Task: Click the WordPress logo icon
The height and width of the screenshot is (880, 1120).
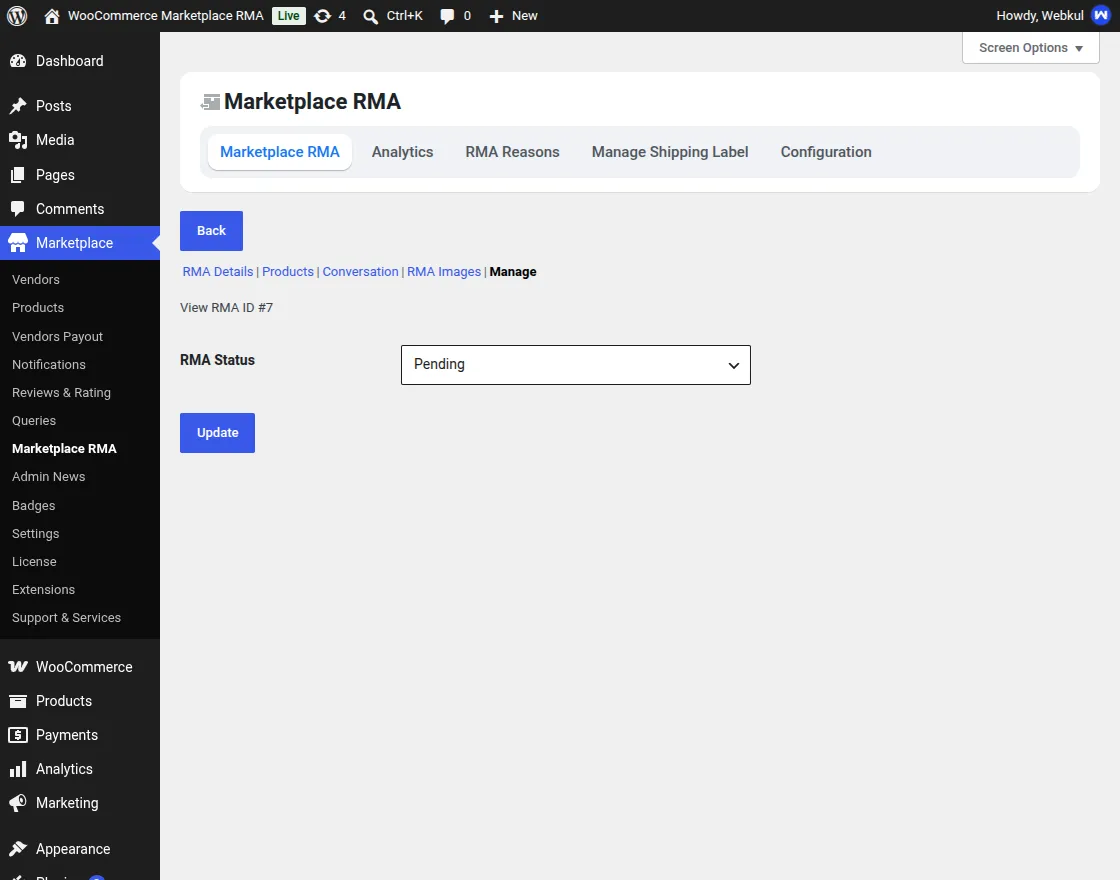Action: coord(17,16)
